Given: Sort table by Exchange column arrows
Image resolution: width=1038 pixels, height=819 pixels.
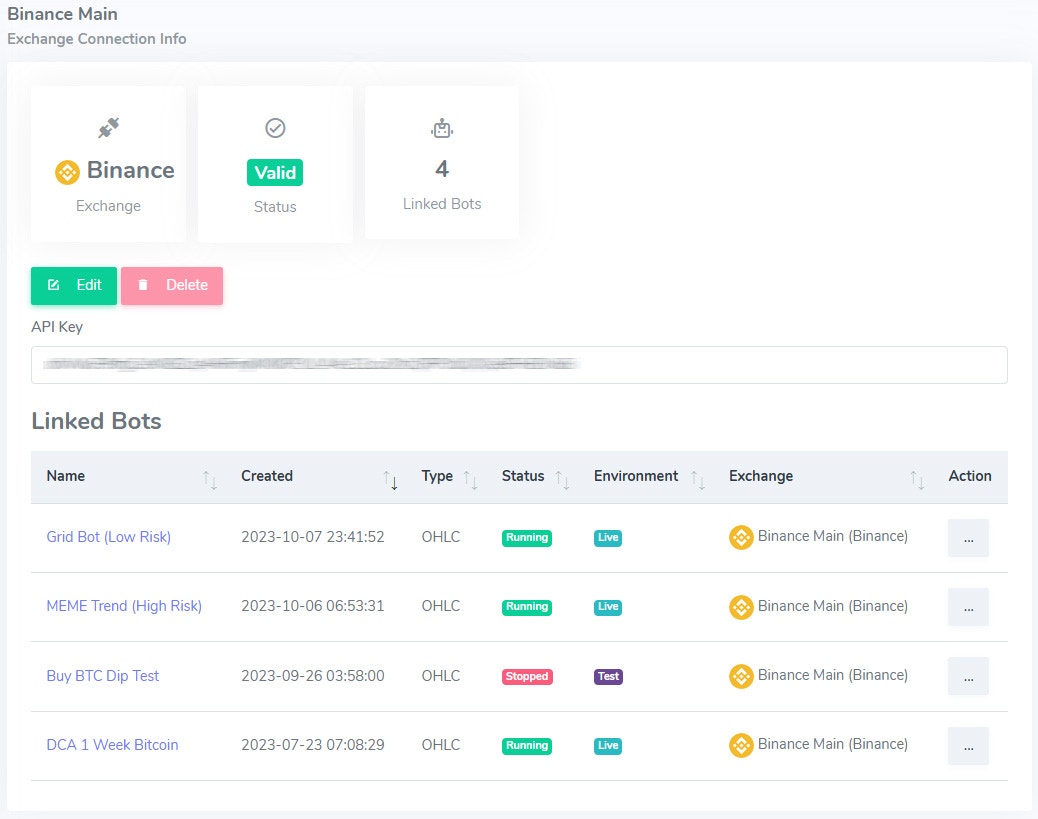Looking at the screenshot, I should click(x=917, y=479).
